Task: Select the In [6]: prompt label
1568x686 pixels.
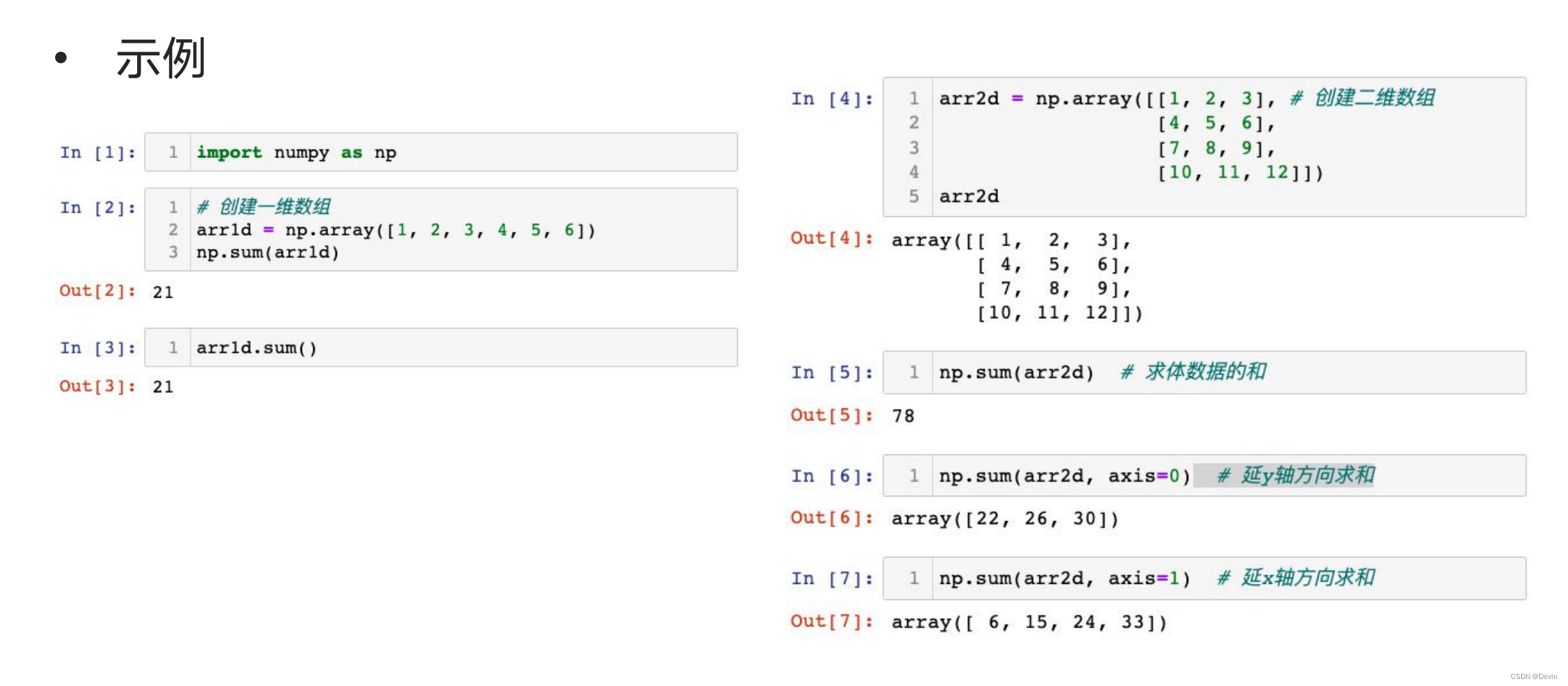Action: [x=832, y=476]
